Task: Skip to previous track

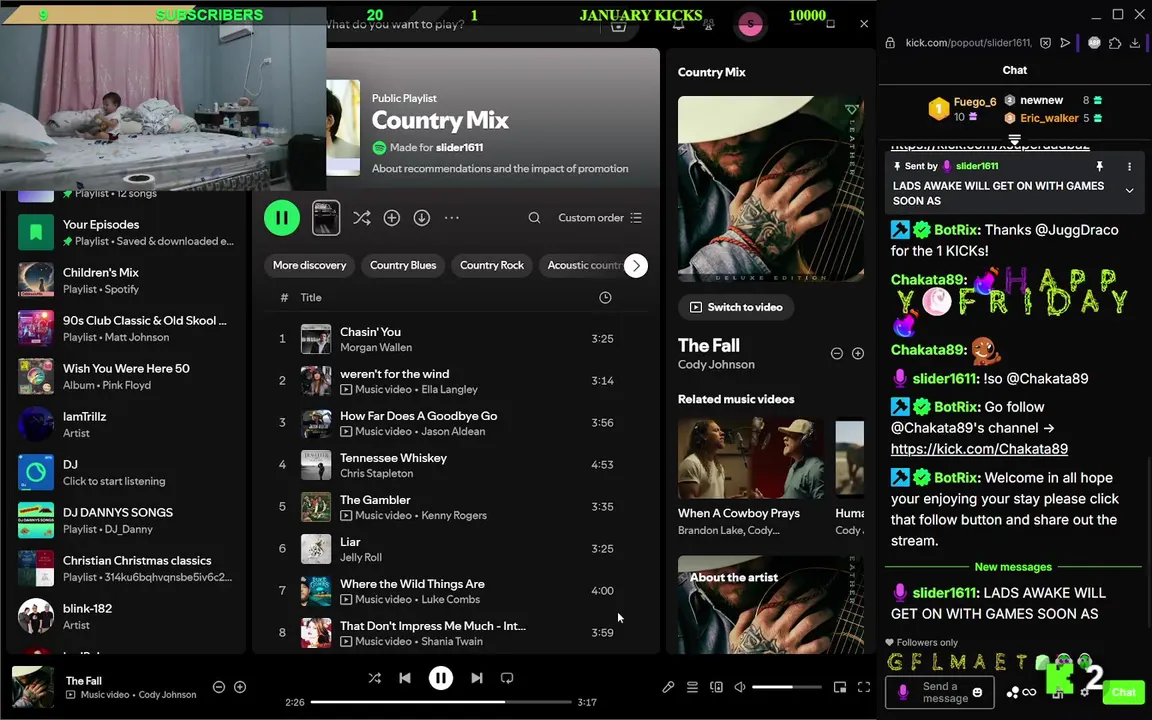Action: 405,678
